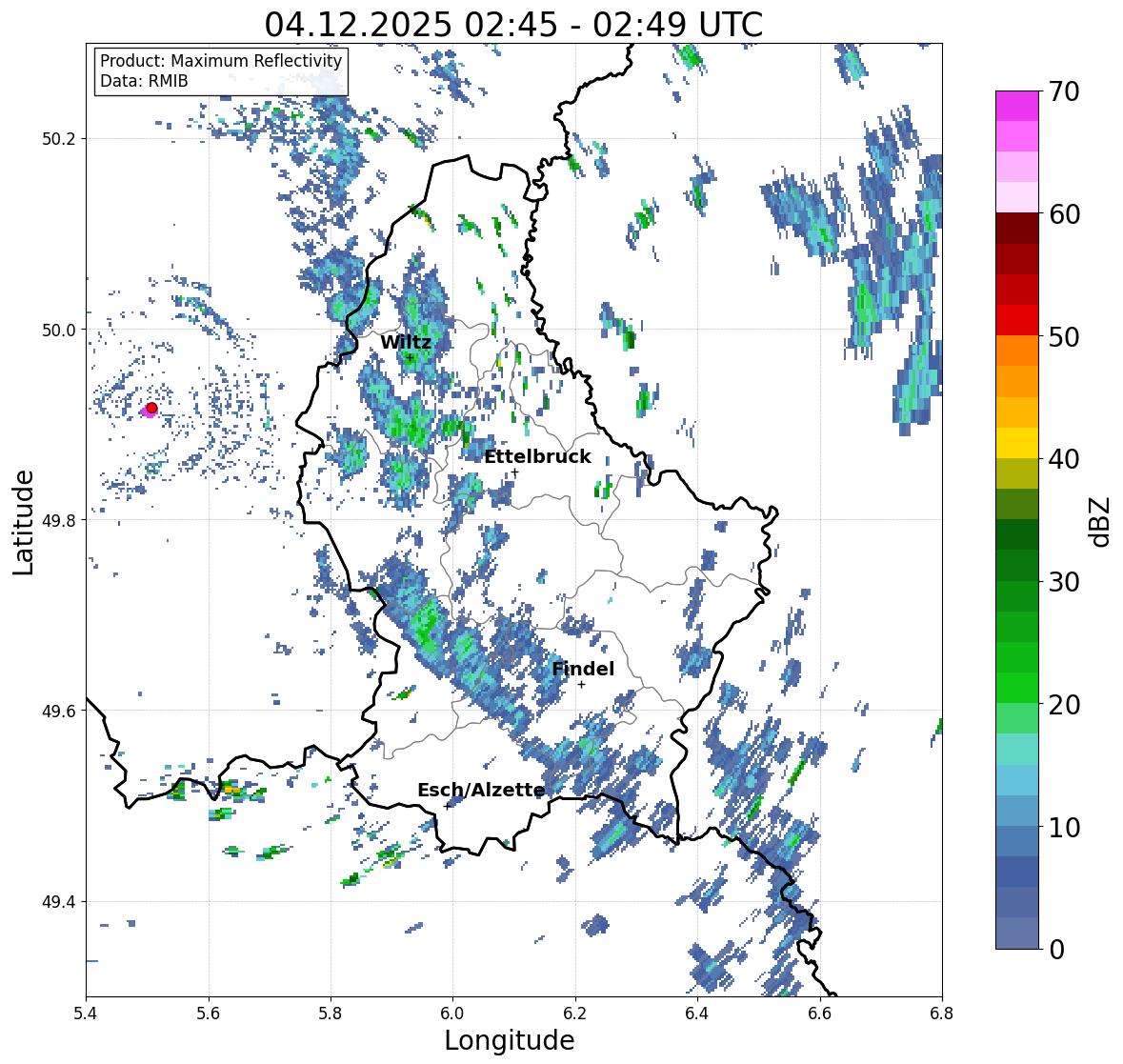The height and width of the screenshot is (1064, 1123).
Task: Click the 50.2 latitude tick label
Action: point(59,139)
